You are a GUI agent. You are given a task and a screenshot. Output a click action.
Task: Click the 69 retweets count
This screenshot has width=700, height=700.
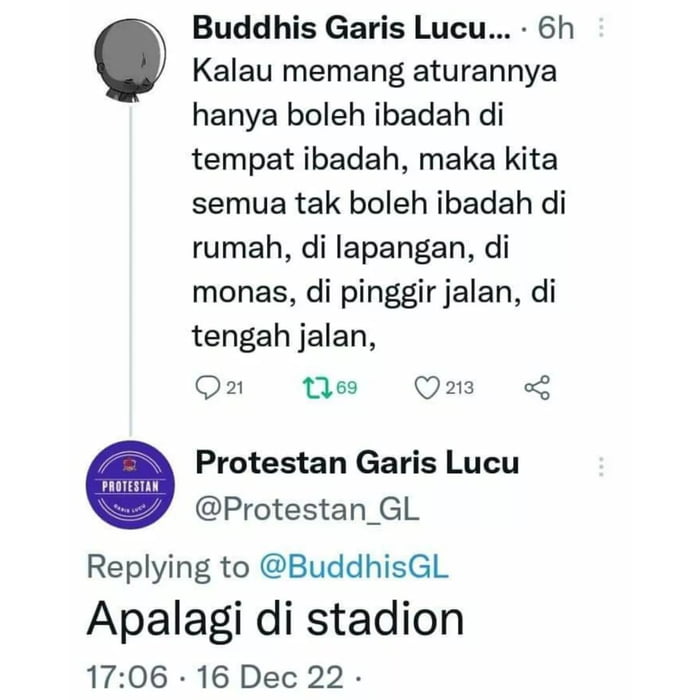pyautogui.click(x=346, y=388)
